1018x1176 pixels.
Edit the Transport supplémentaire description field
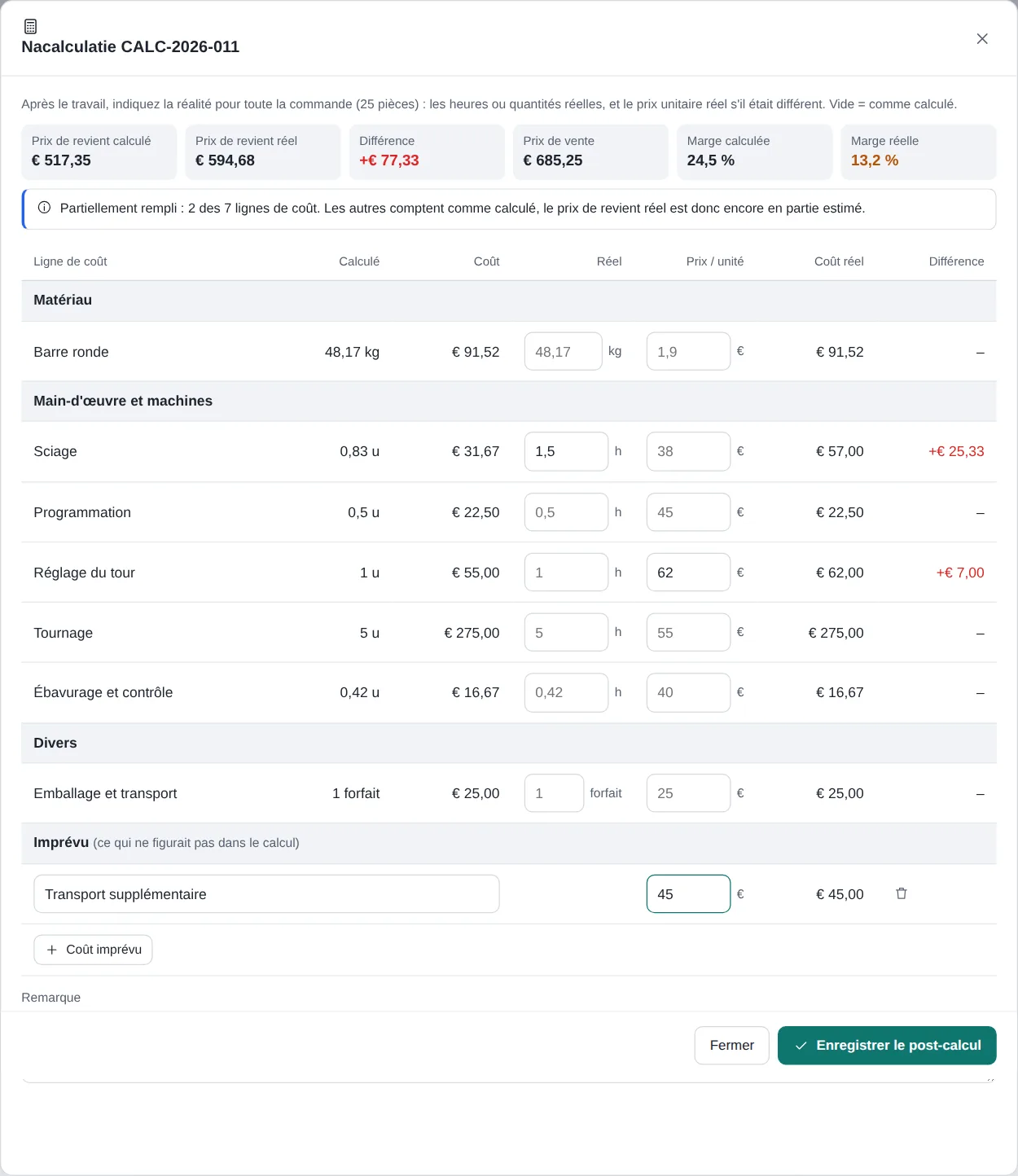pos(266,894)
